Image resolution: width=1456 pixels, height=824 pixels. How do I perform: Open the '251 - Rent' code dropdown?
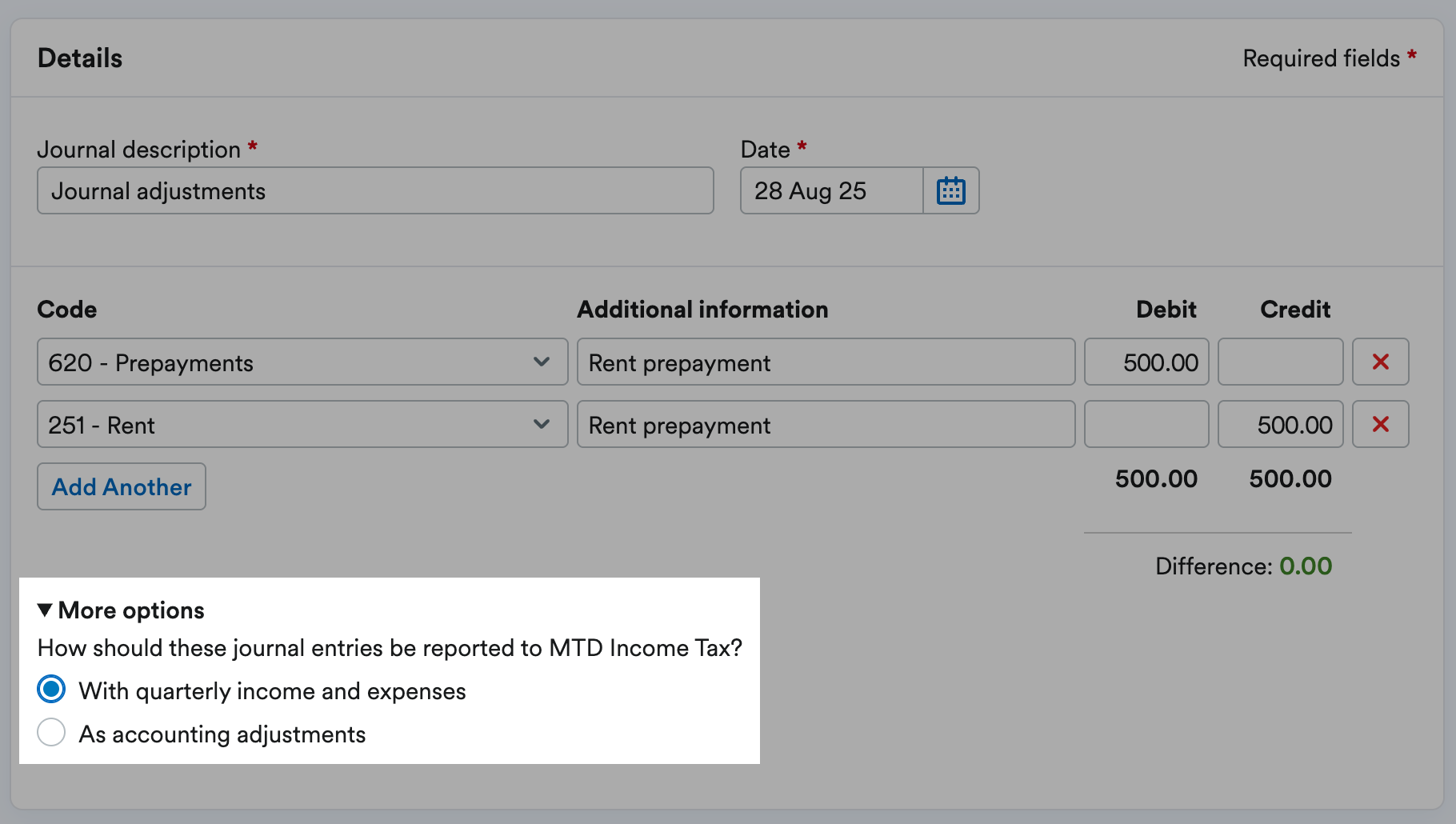302,424
